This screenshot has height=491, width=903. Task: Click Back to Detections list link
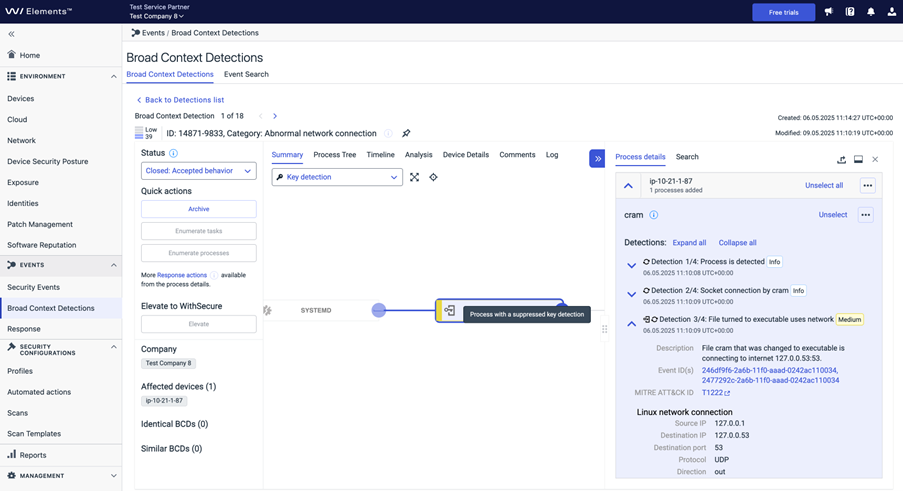click(x=180, y=100)
